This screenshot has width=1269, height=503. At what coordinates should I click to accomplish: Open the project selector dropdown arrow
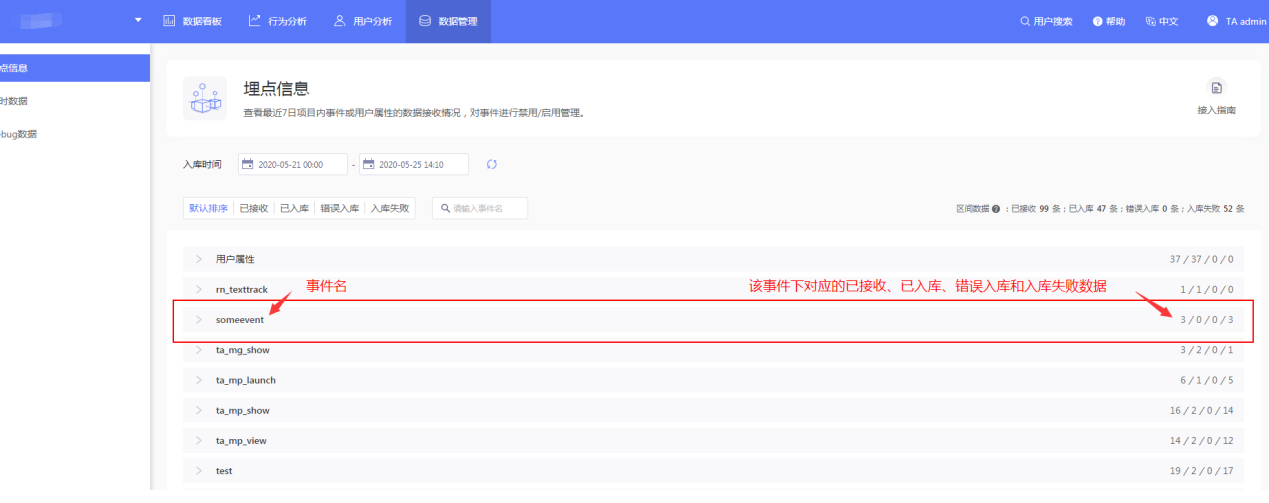point(138,21)
